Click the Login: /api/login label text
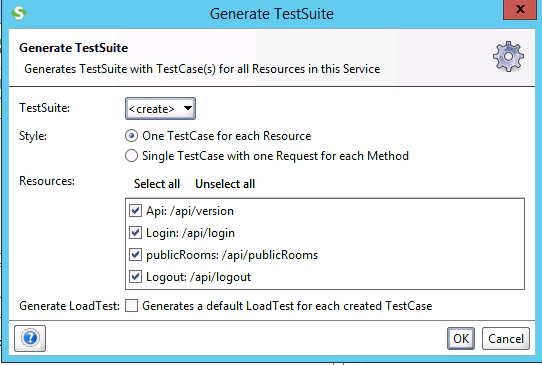 tap(190, 233)
